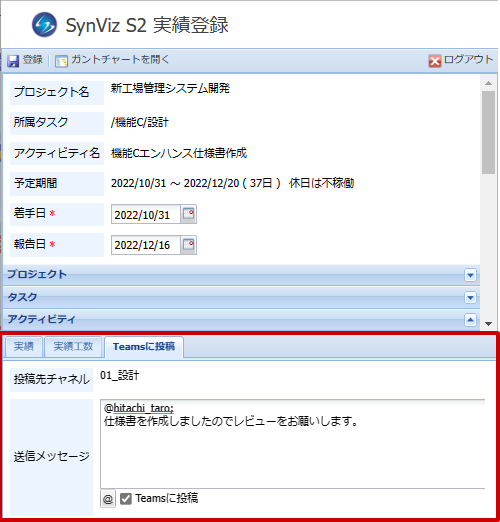
Task: Click inside the 送信メッセージ text area
Action: pyautogui.click(x=292, y=444)
